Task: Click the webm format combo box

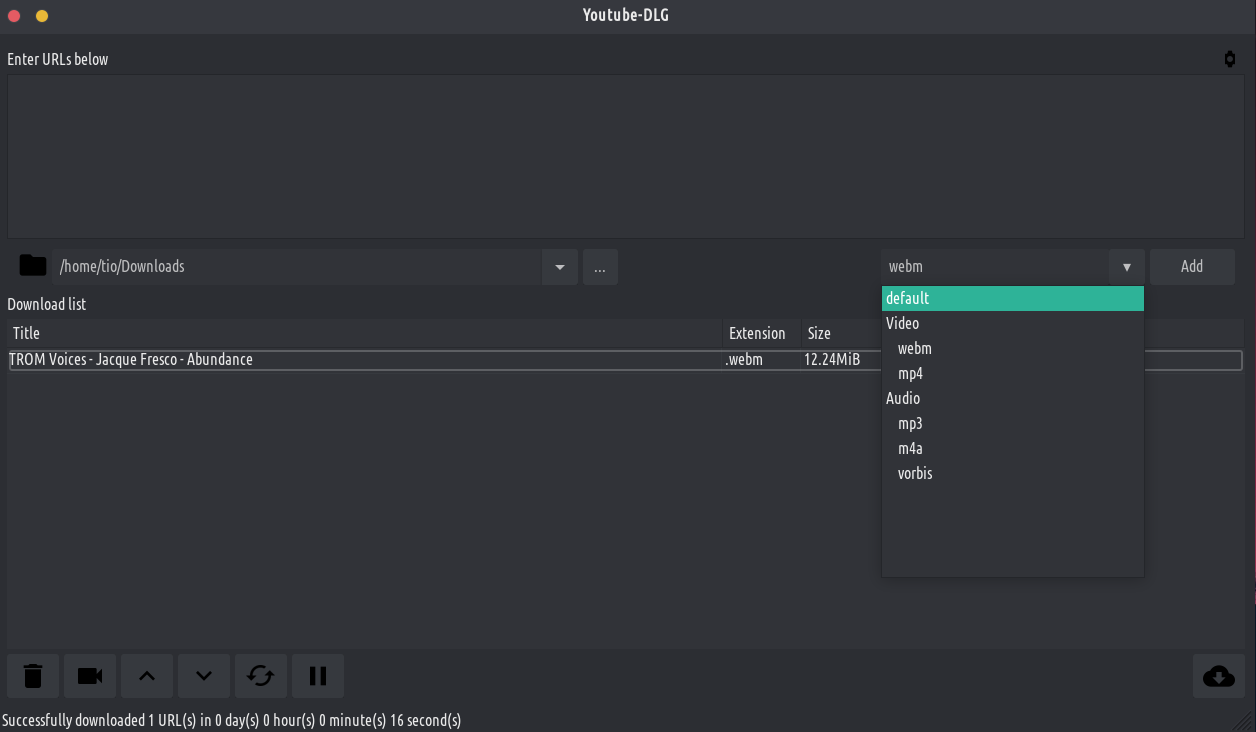Action: [x=995, y=267]
